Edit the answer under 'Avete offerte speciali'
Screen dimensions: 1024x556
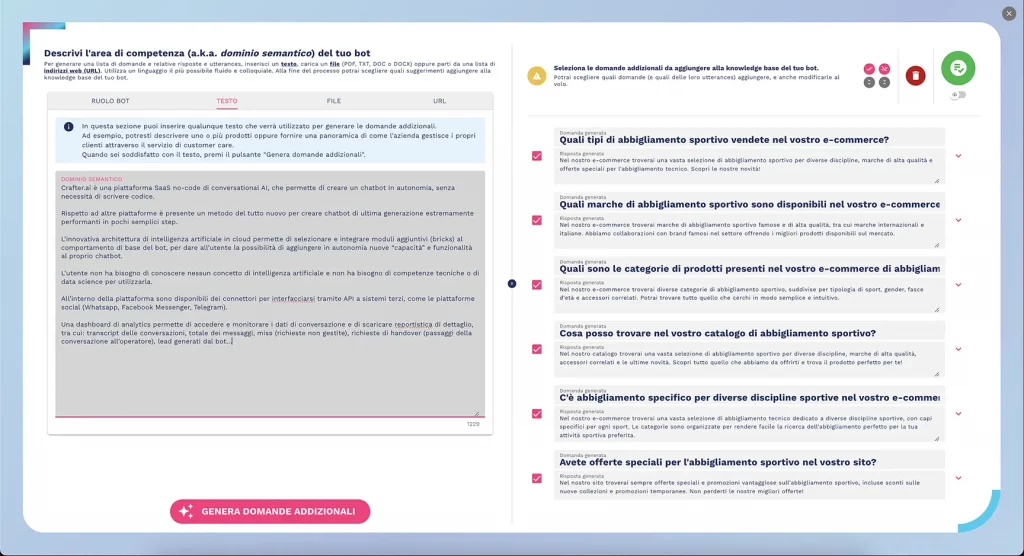tap(749, 487)
